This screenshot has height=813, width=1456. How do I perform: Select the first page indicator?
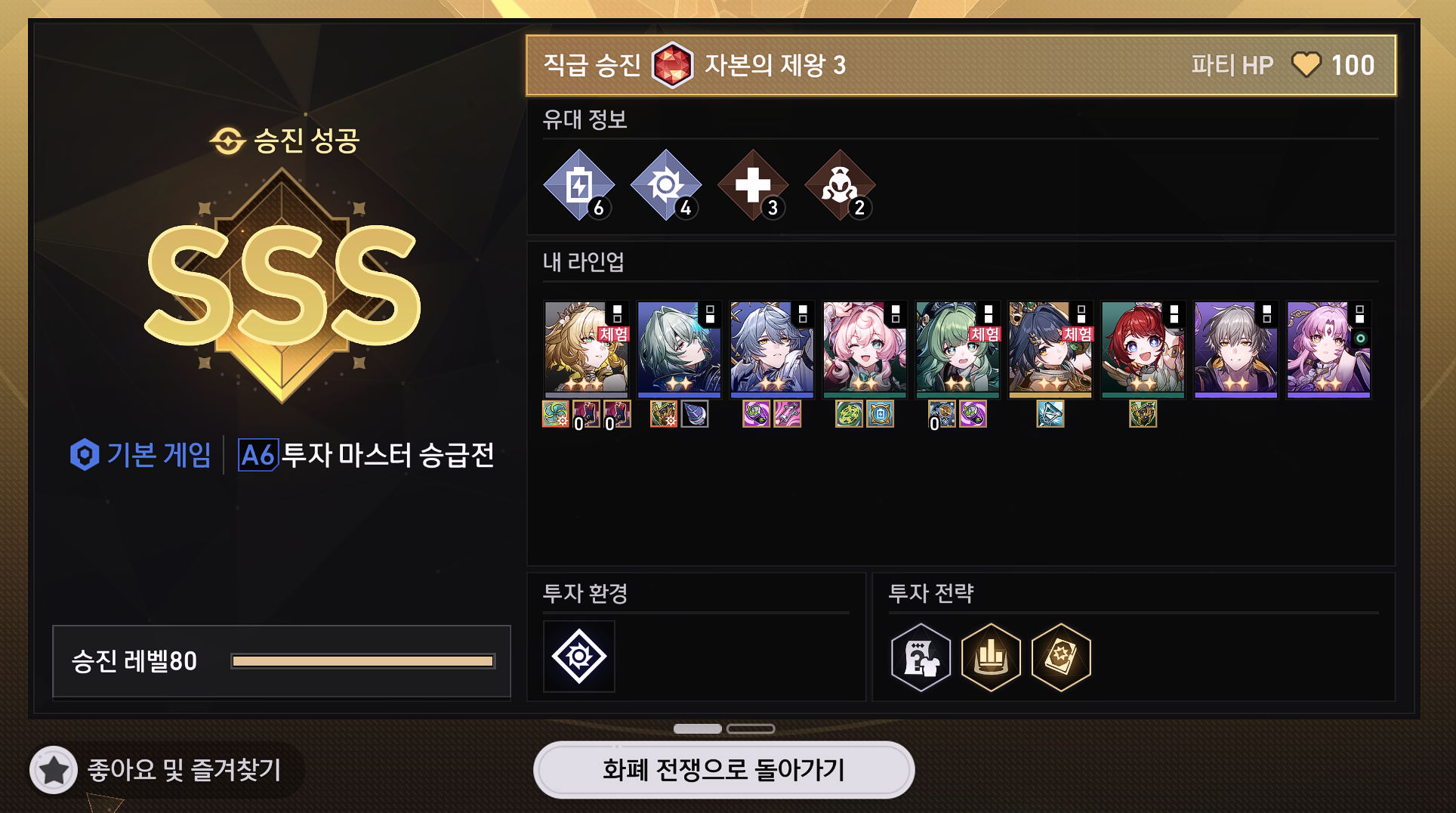coord(697,728)
